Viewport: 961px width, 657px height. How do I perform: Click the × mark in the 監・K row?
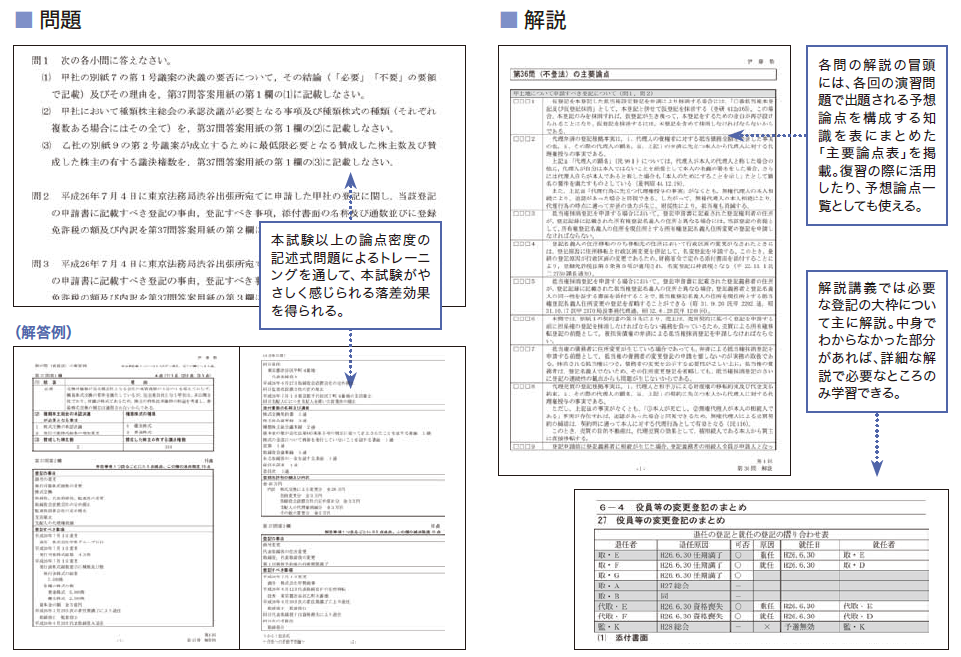pos(767,627)
